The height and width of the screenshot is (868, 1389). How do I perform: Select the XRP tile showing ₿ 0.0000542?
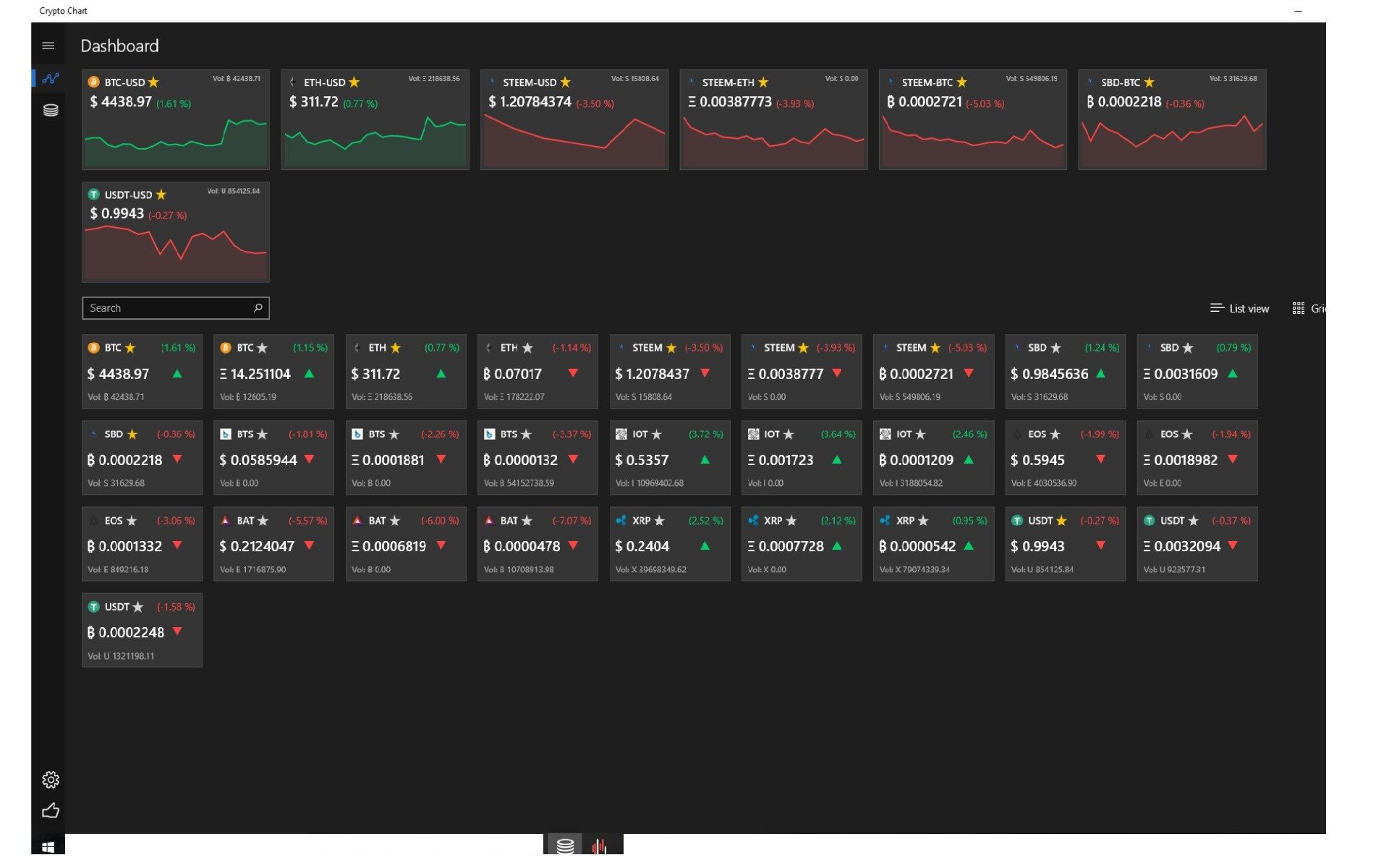click(933, 544)
